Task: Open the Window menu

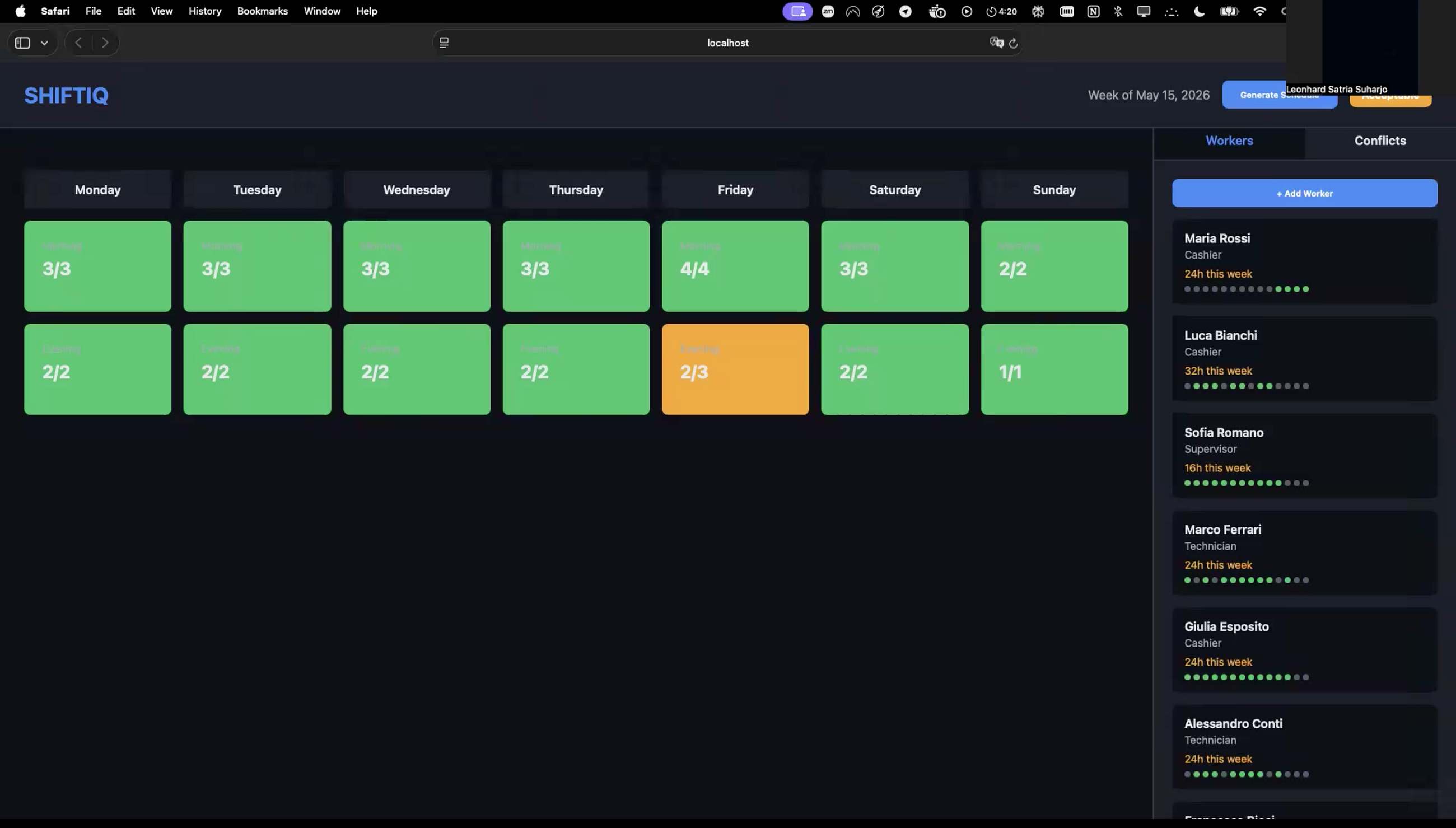Action: point(322,11)
